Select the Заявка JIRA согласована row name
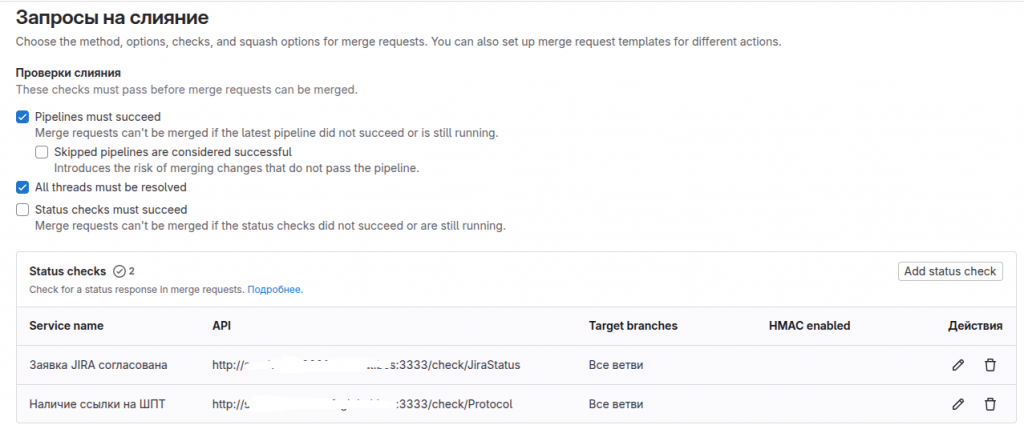 point(99,365)
